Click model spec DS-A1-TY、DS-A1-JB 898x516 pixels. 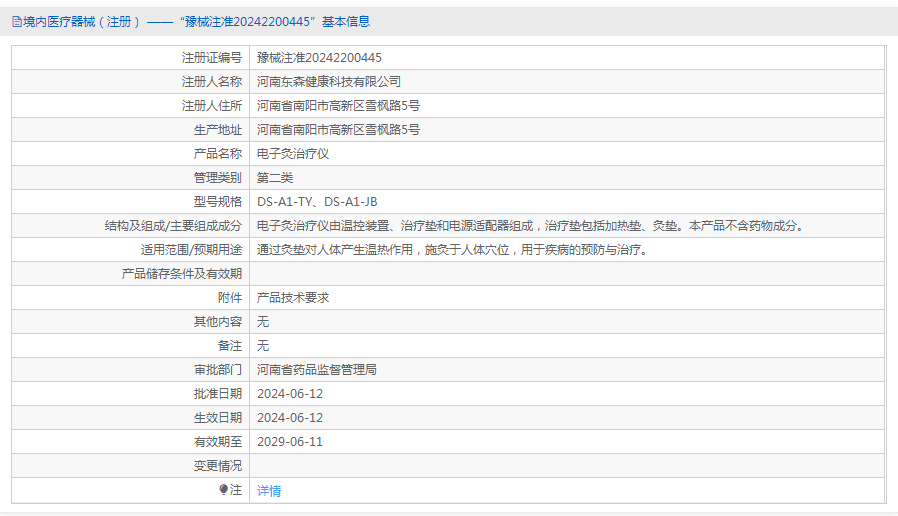click(x=317, y=202)
